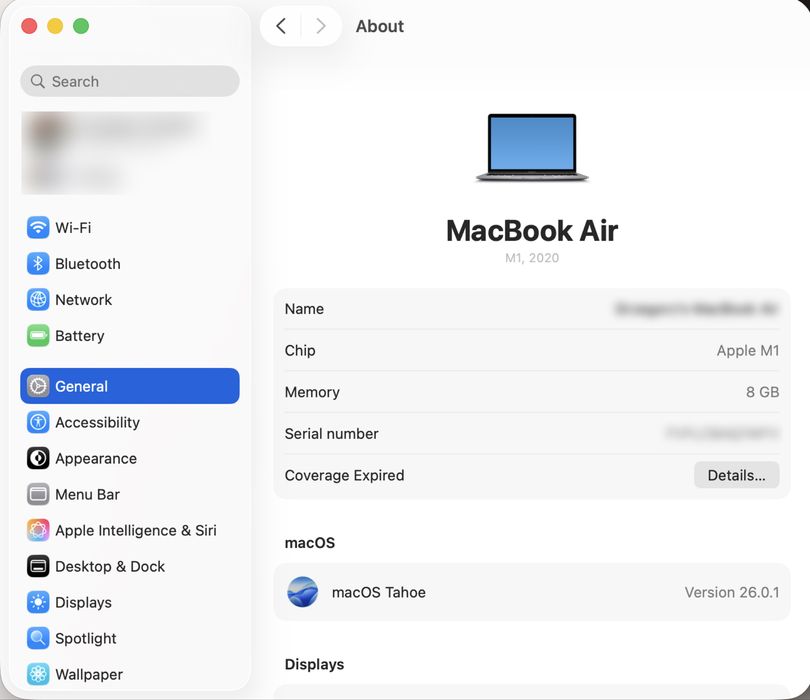Click the macOS Tahoe name text
810x700 pixels.
tap(379, 592)
